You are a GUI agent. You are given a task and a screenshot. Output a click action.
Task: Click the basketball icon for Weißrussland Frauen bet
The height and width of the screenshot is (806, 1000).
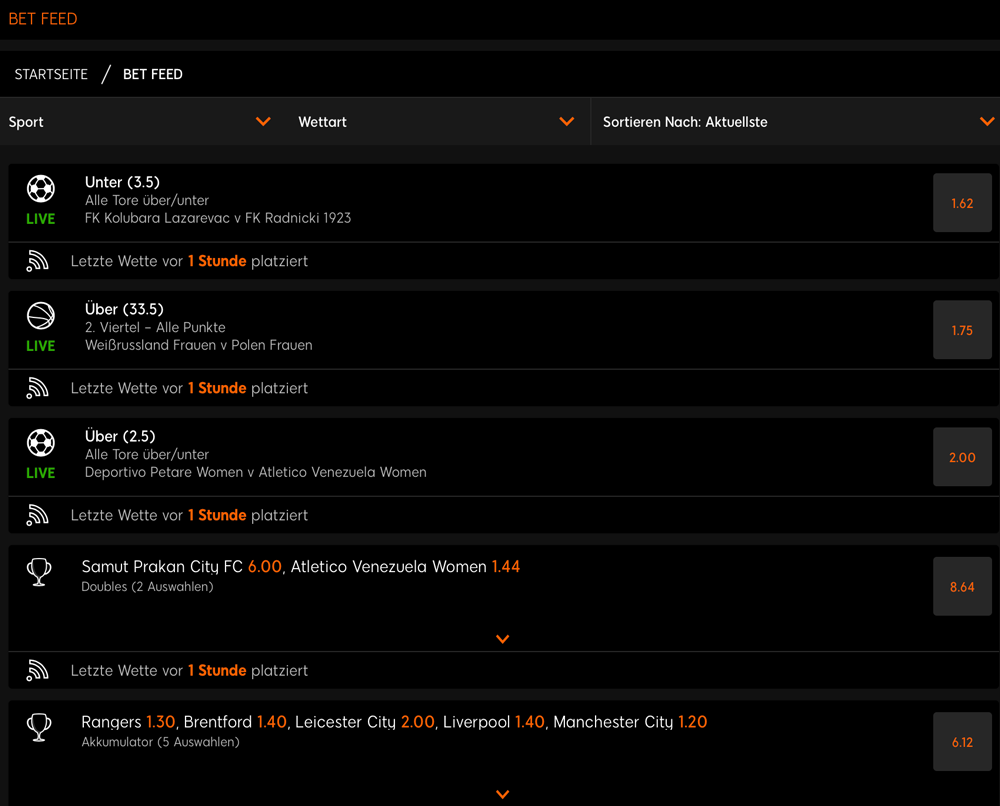tap(41, 316)
